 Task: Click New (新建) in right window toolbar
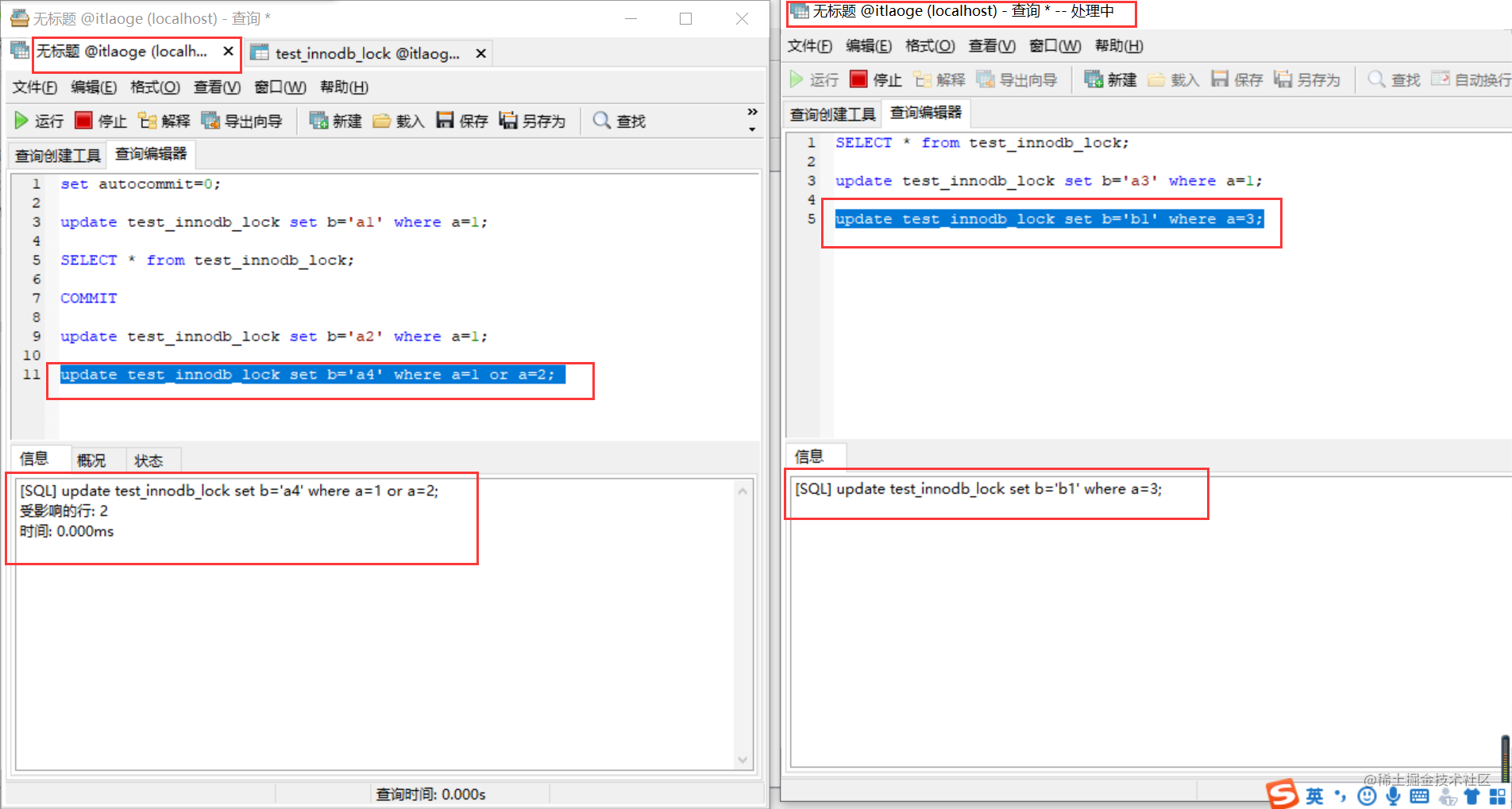click(1110, 79)
